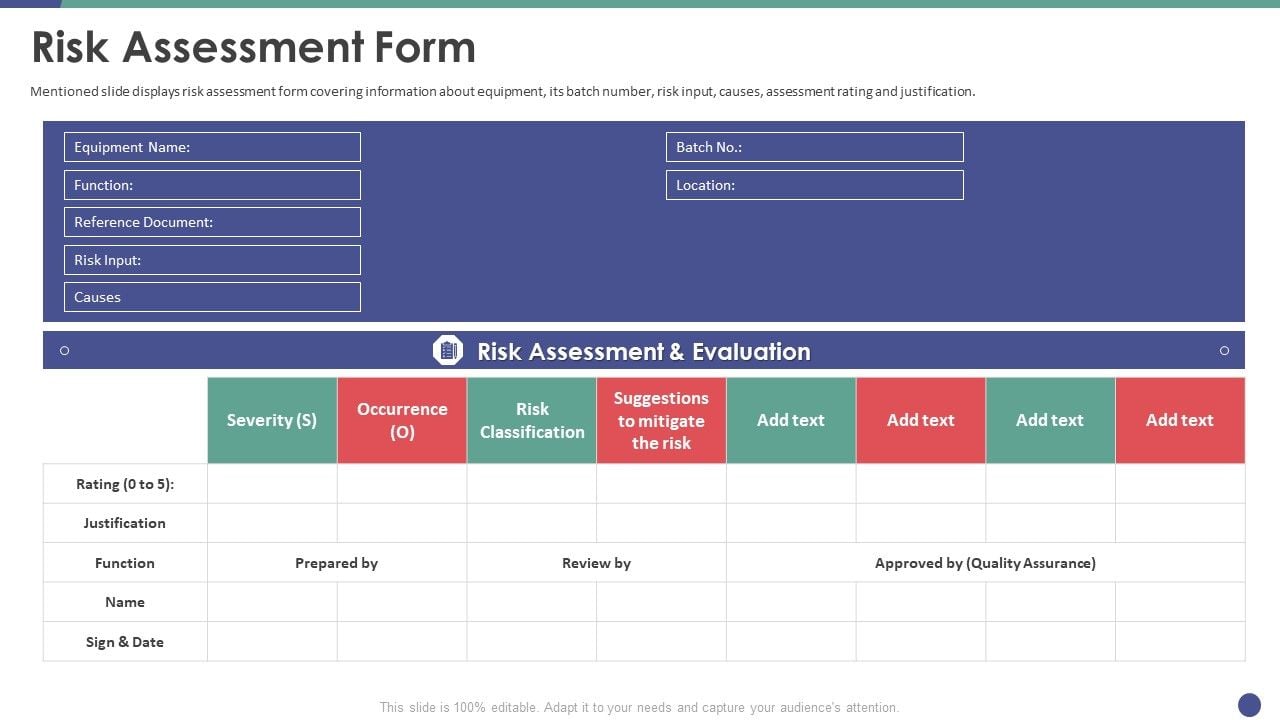The width and height of the screenshot is (1280, 720).
Task: Click the Risk Classification header
Action: (532, 420)
